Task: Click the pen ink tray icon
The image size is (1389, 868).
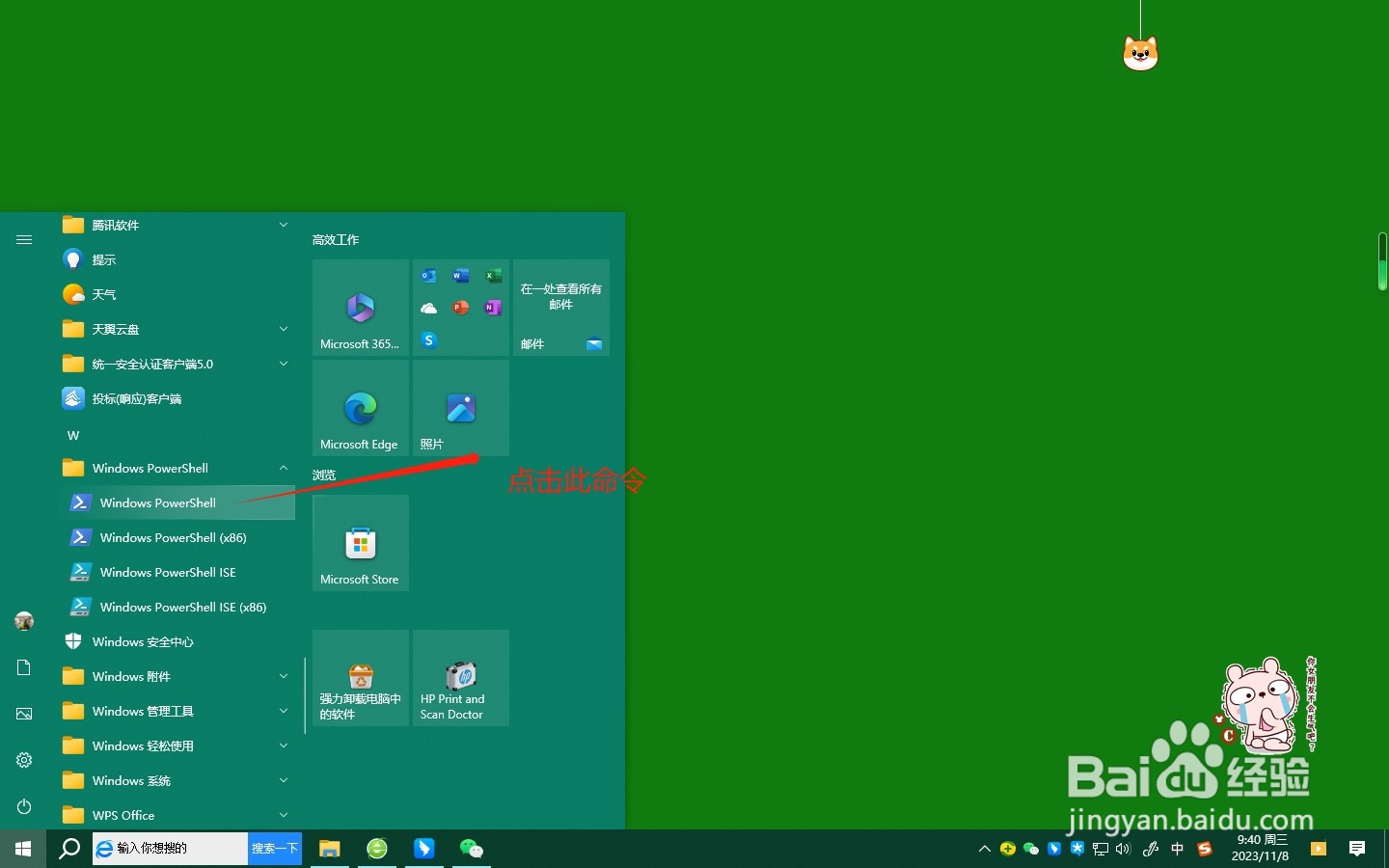Action: click(1151, 849)
